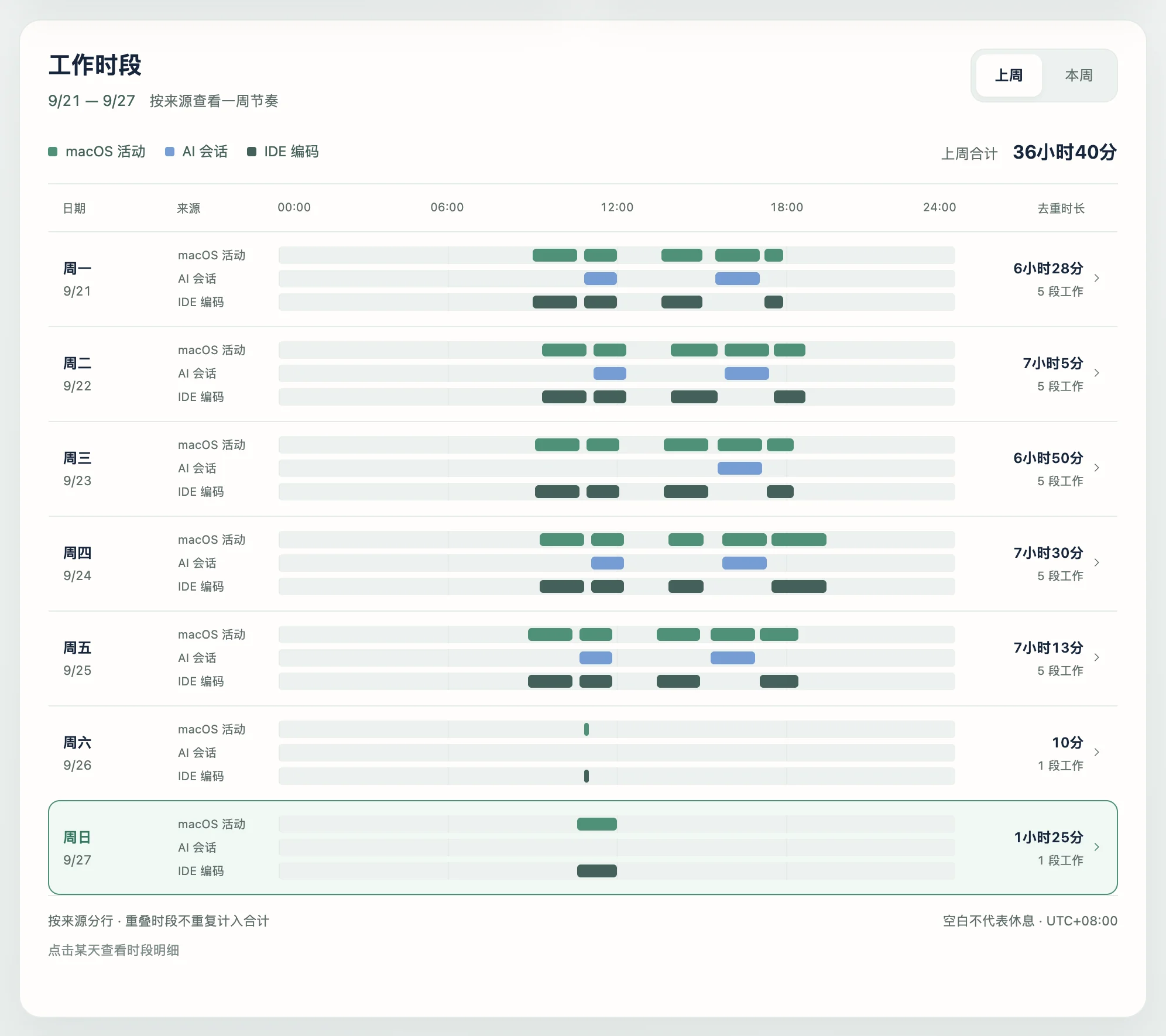Image resolution: width=1166 pixels, height=1036 pixels.
Task: Click the 空白不代表休息 · UTC+08:00 note
Action: tap(1030, 921)
